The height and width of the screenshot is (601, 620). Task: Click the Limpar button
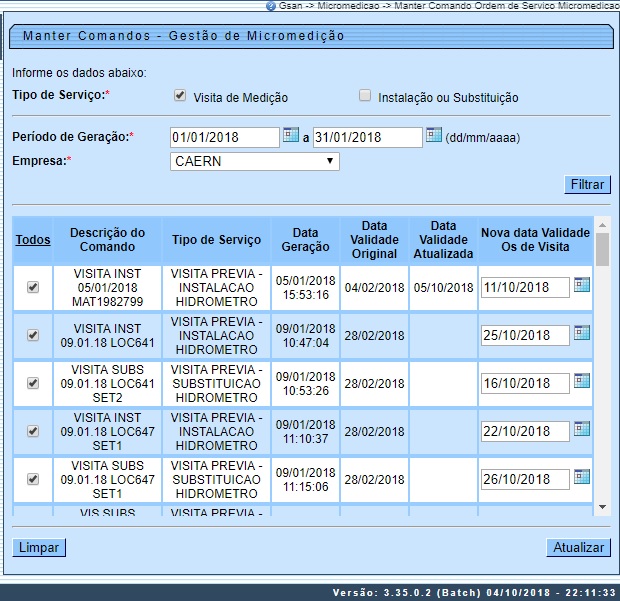pyautogui.click(x=39, y=547)
